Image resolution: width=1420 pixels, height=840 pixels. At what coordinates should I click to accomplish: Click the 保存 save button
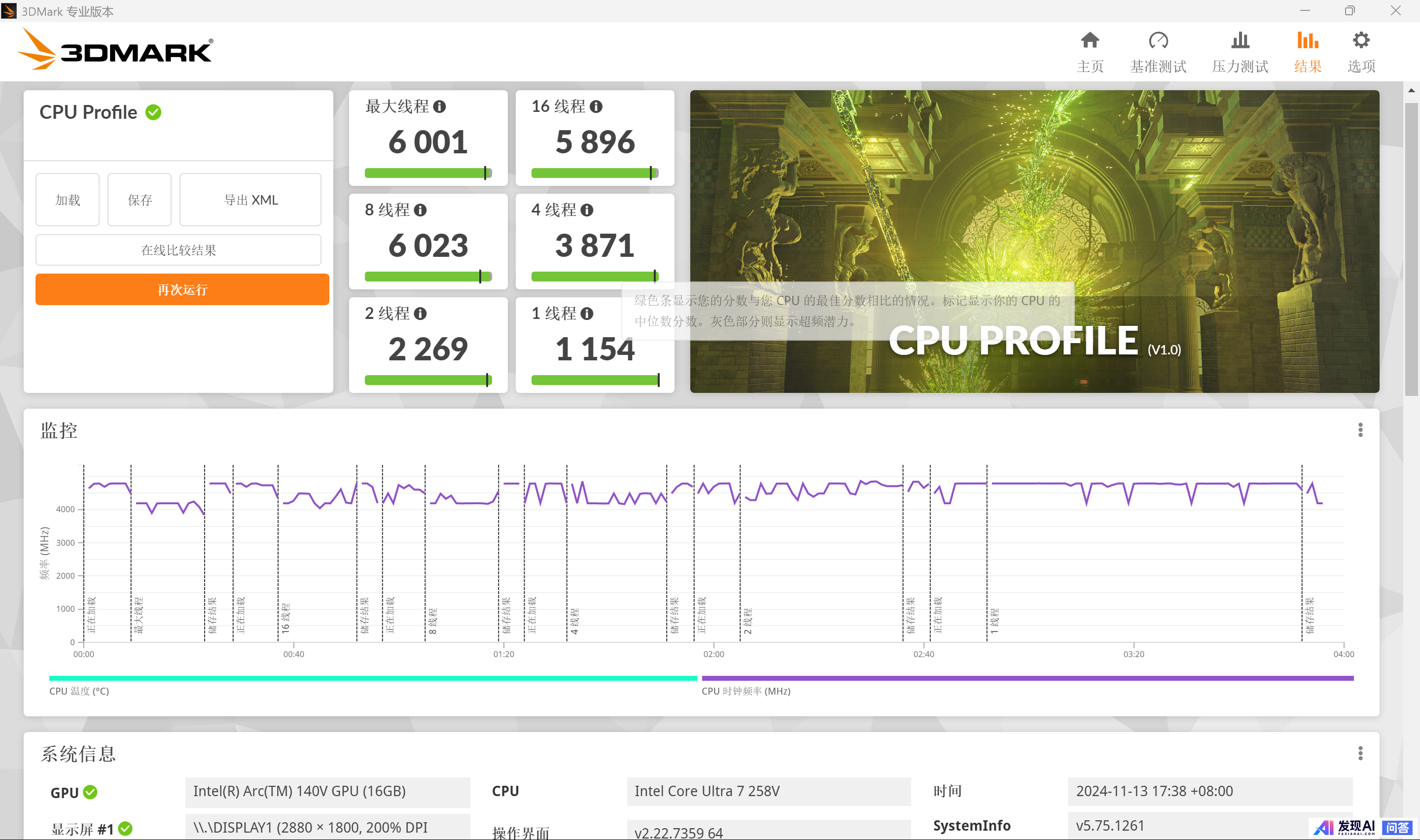coord(139,200)
